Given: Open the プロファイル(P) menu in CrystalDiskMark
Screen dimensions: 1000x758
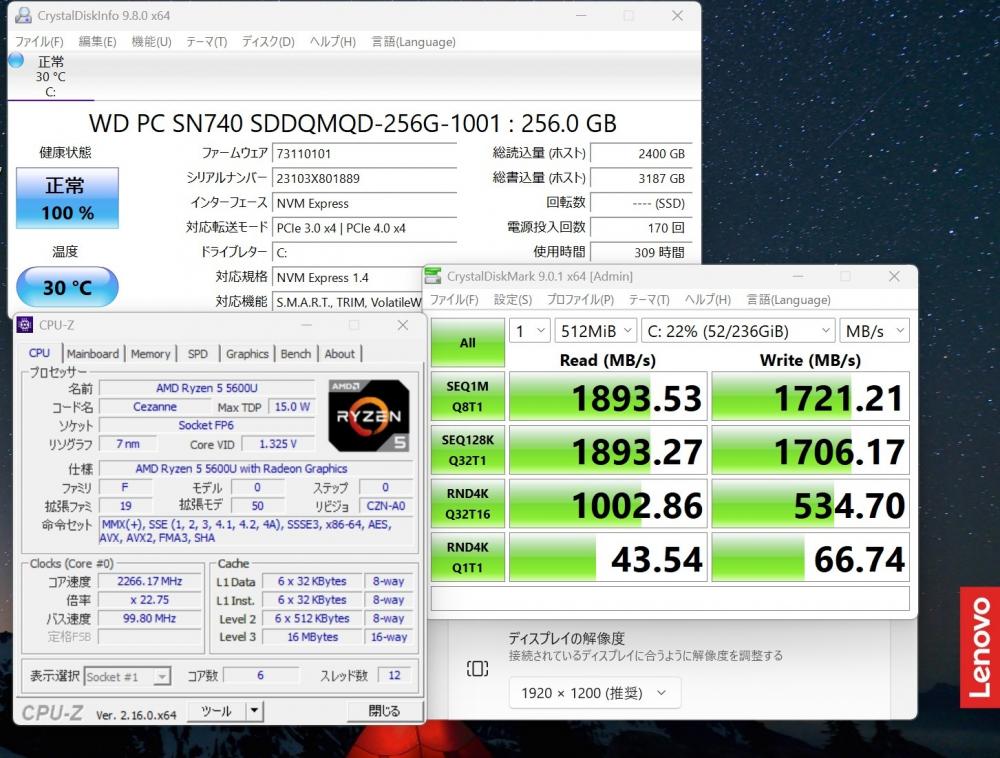Looking at the screenshot, I should pos(580,300).
